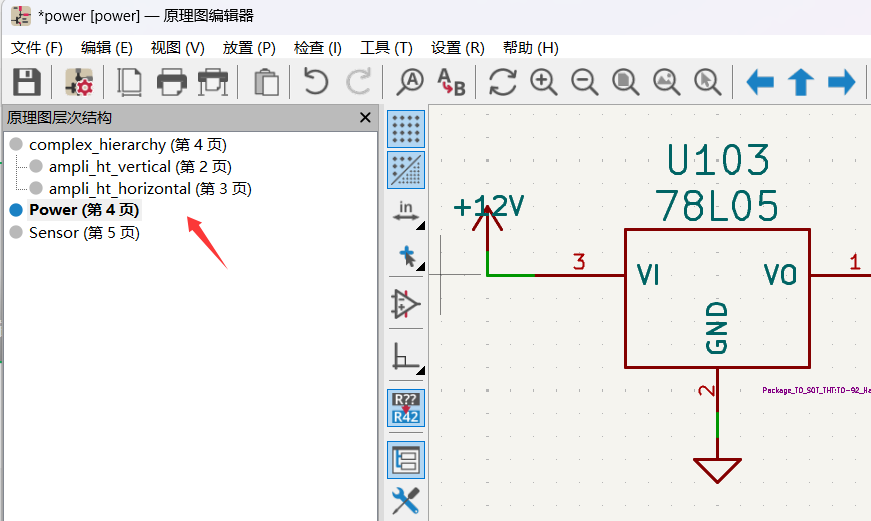
Task: Toggle the crosshair cursor icon
Action: point(407,257)
